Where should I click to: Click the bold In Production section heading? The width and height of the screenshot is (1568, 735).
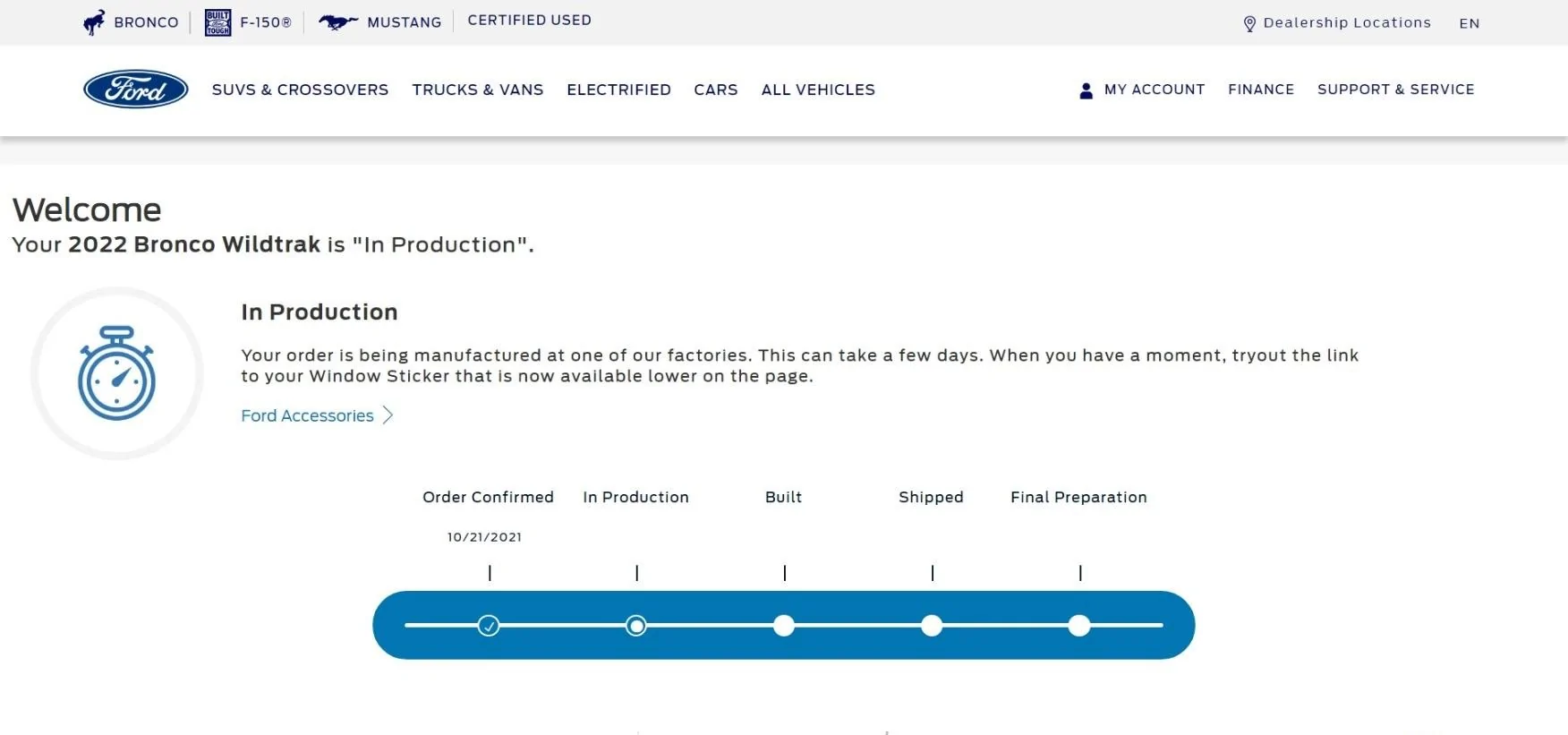(320, 312)
